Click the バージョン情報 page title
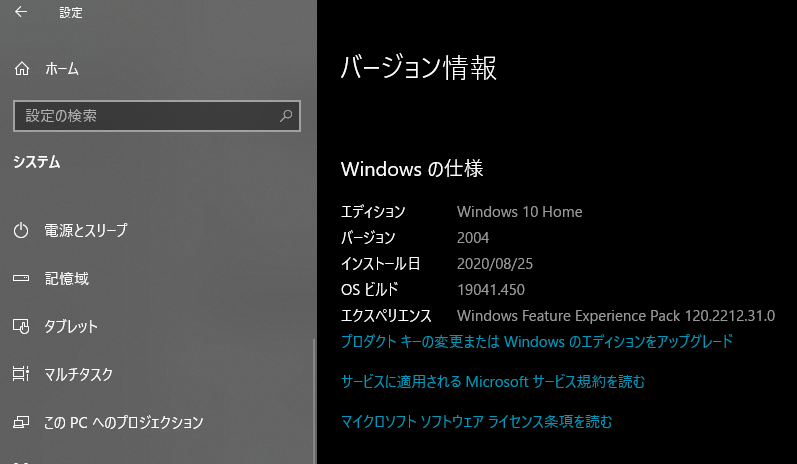797x464 pixels. click(x=418, y=68)
